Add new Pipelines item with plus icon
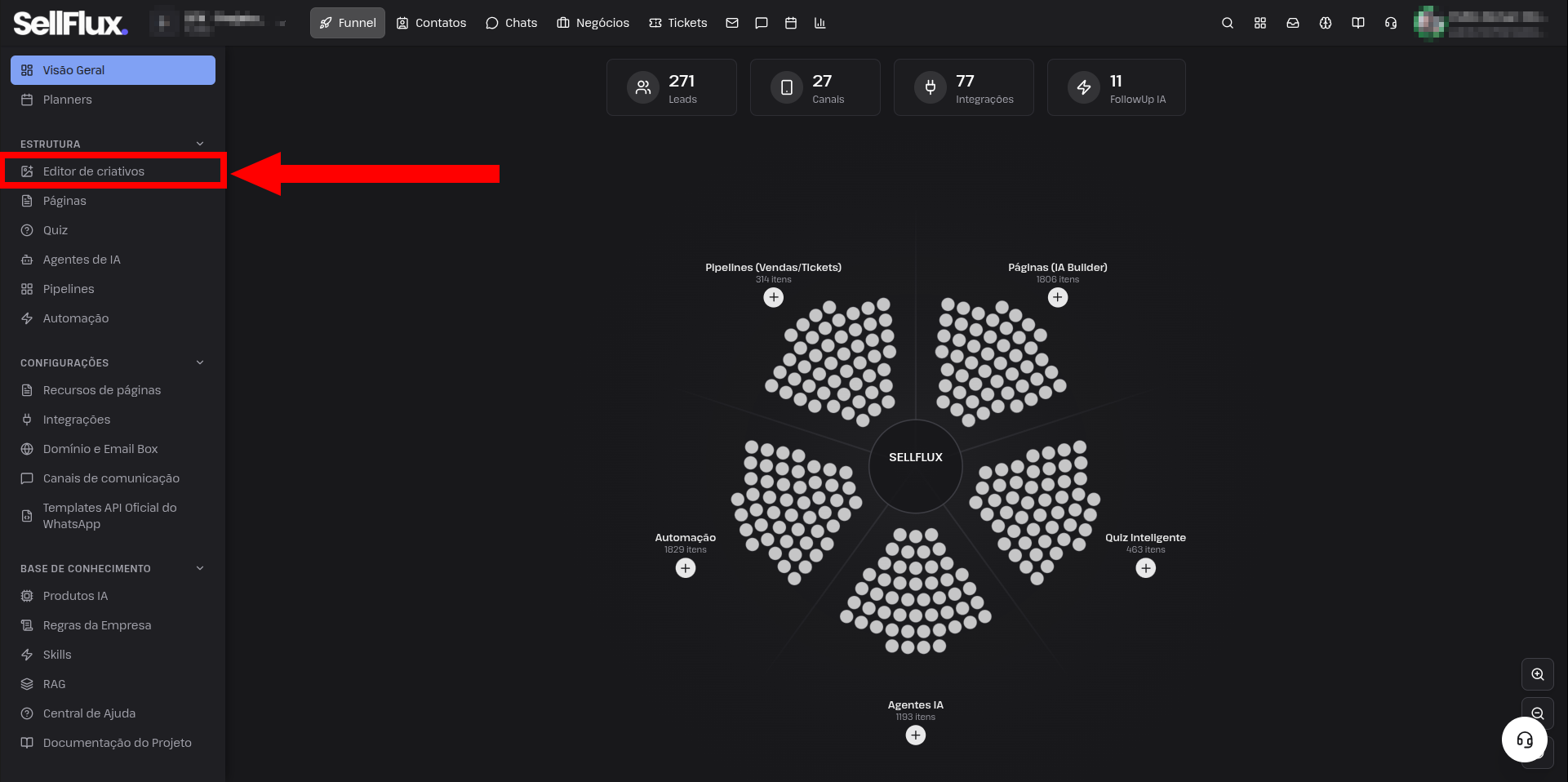Viewport: 1568px width, 782px height. pos(774,297)
